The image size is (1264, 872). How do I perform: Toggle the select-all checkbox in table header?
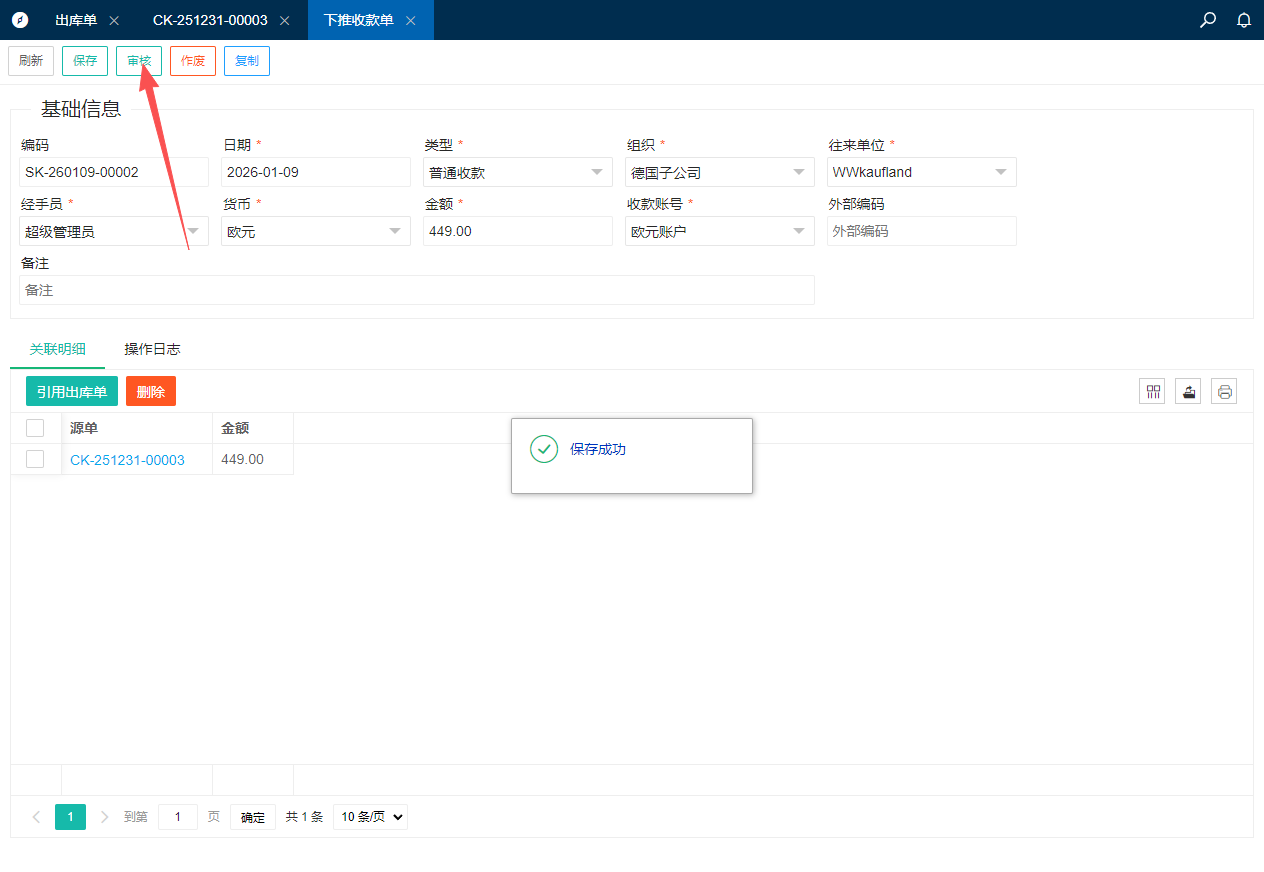(35, 428)
